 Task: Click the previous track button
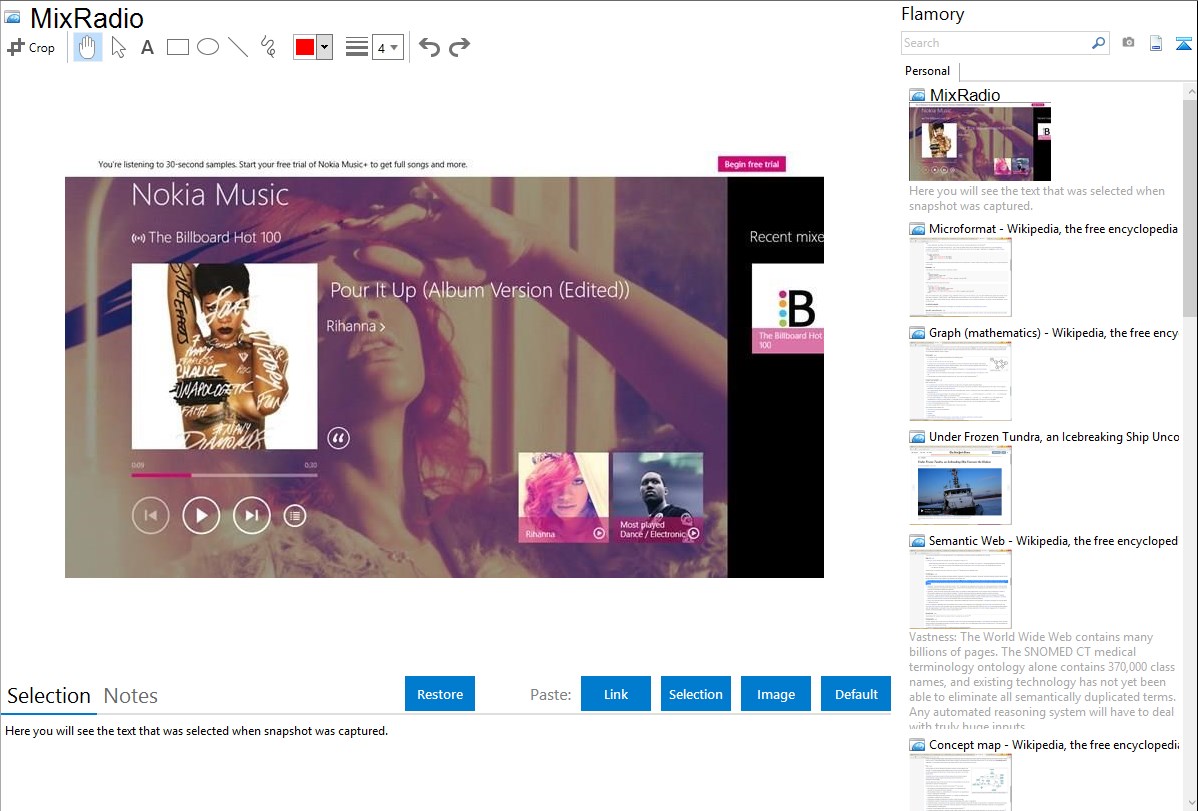point(151,516)
